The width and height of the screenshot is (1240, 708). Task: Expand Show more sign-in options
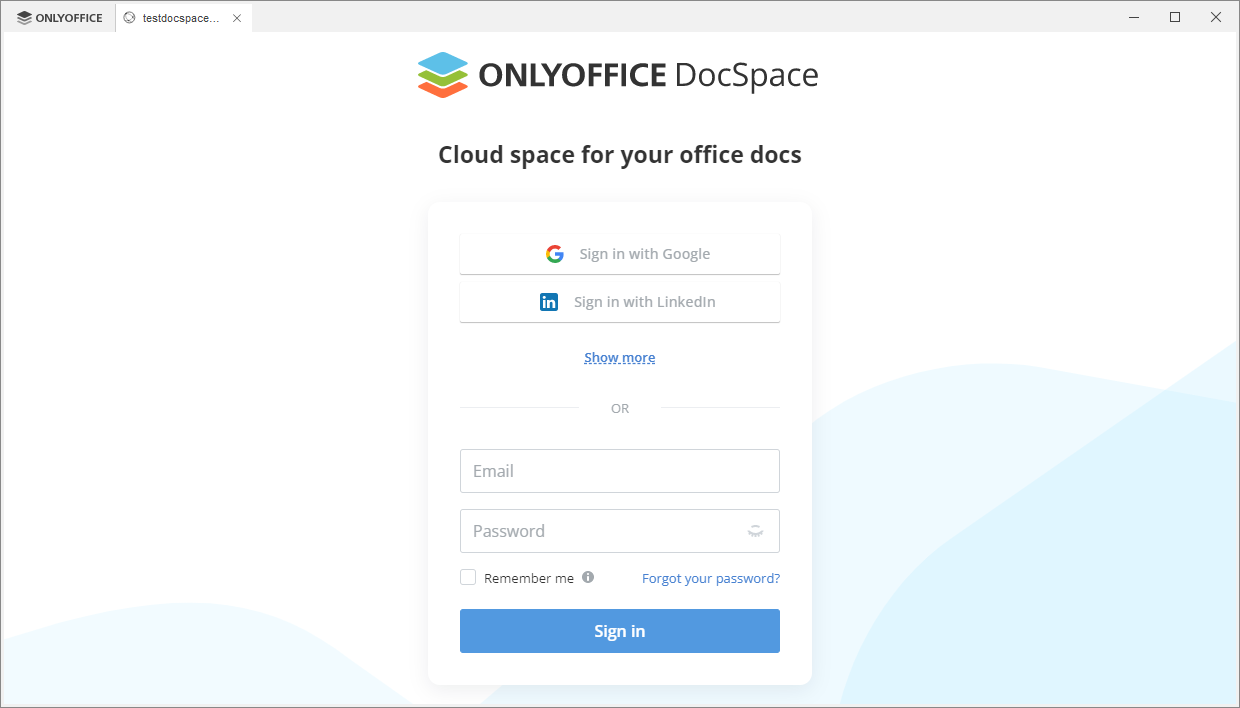pos(619,357)
